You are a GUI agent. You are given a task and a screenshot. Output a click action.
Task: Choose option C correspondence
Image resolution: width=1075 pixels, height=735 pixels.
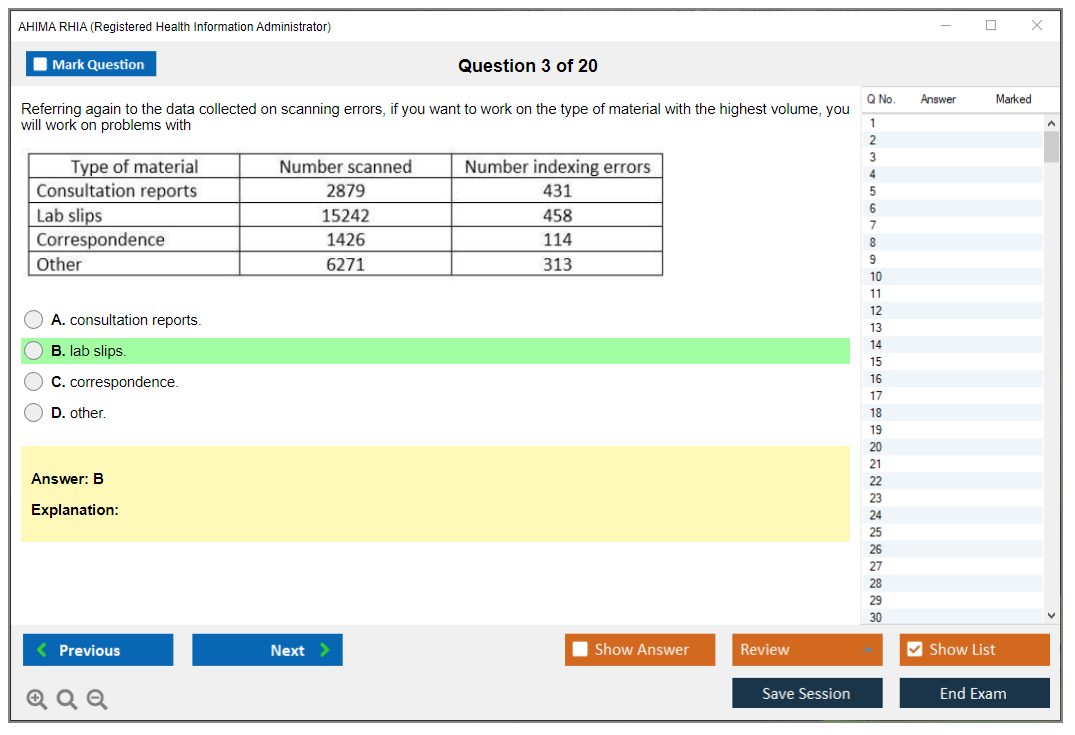coord(34,382)
